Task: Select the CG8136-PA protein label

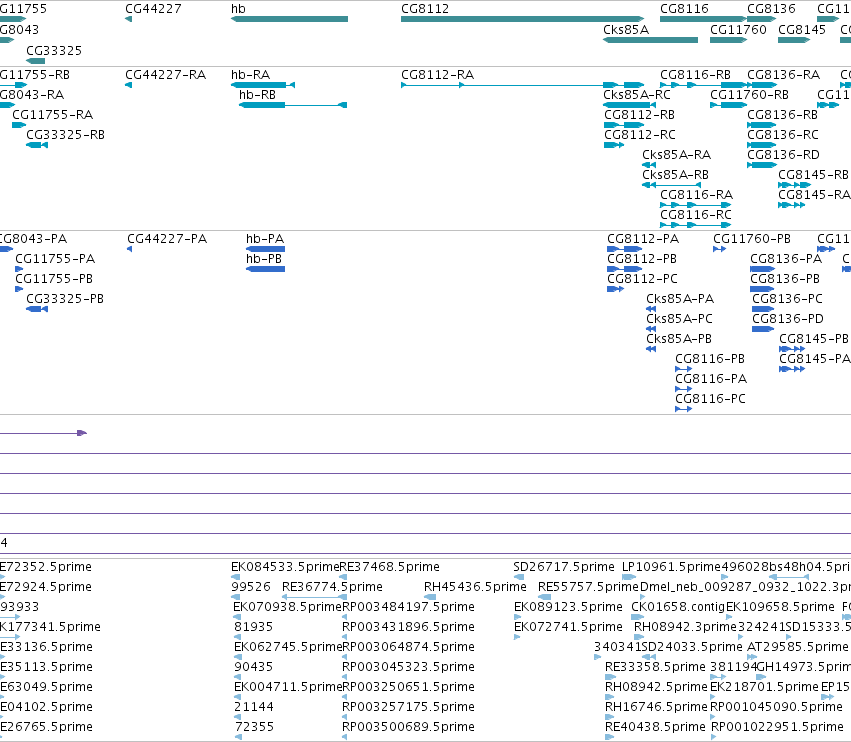Action: 786,259
